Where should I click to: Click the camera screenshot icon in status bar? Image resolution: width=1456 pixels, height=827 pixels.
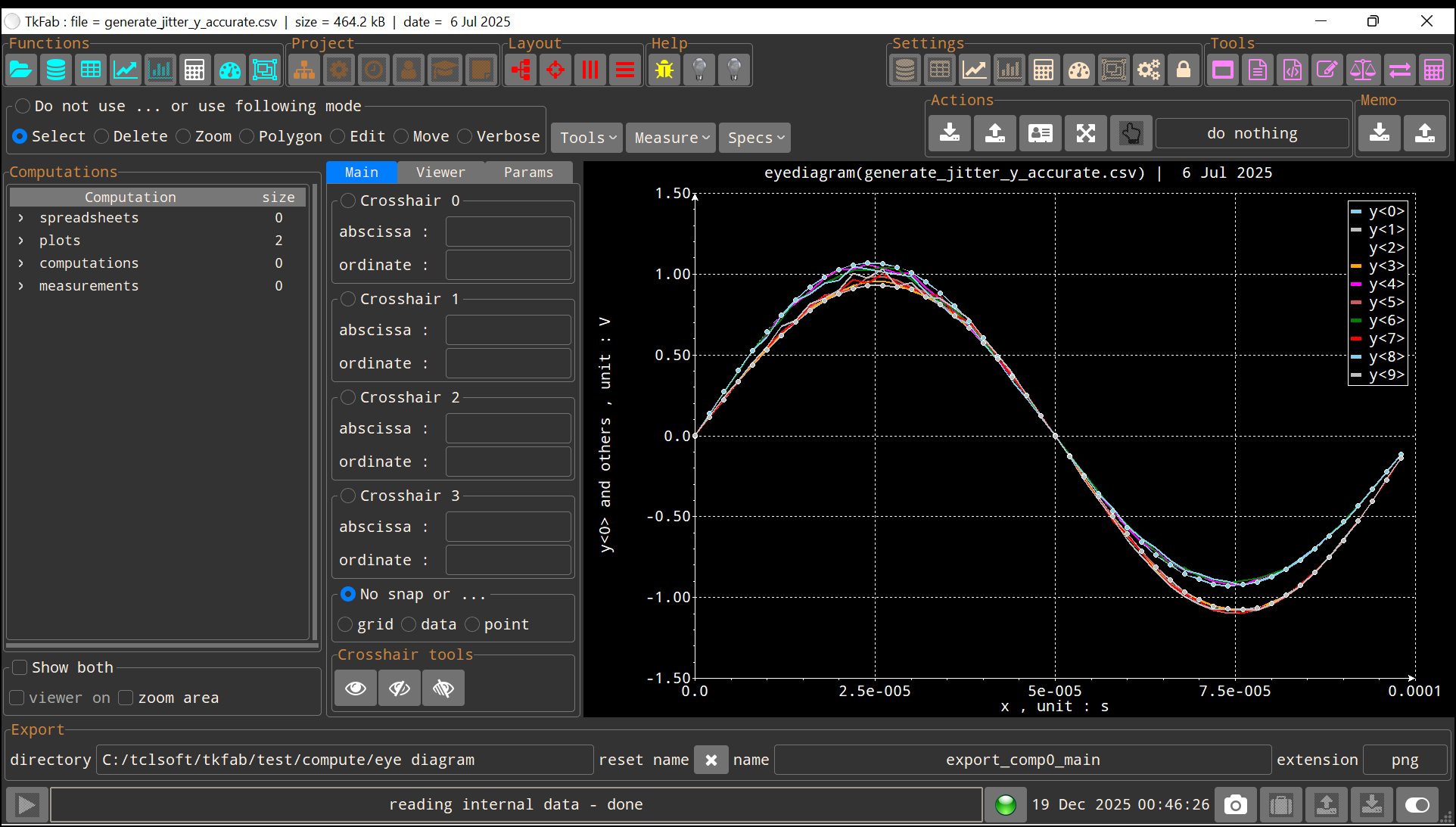[x=1235, y=805]
